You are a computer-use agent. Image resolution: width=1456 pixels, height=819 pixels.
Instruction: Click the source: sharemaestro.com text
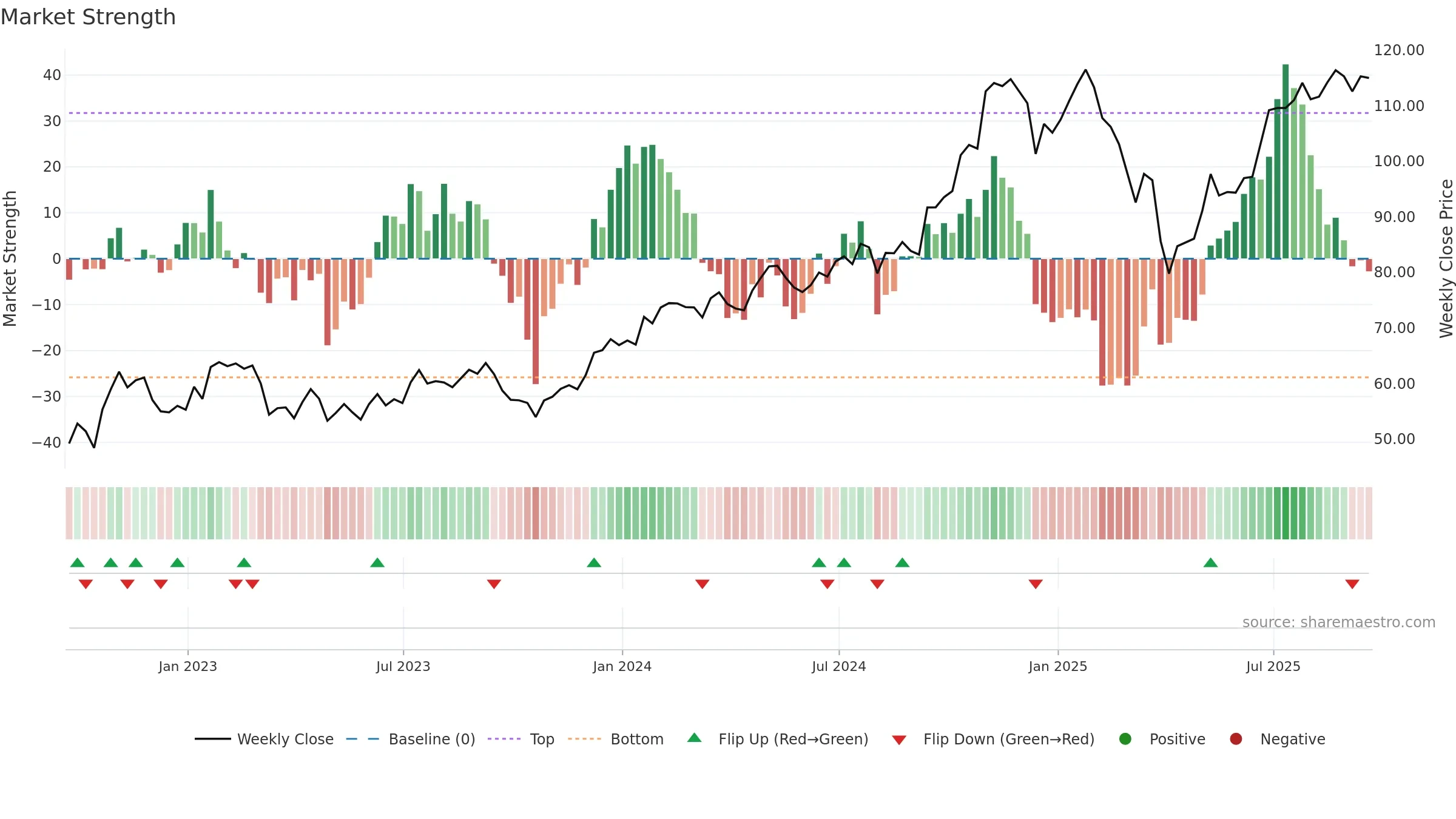[x=1339, y=622]
